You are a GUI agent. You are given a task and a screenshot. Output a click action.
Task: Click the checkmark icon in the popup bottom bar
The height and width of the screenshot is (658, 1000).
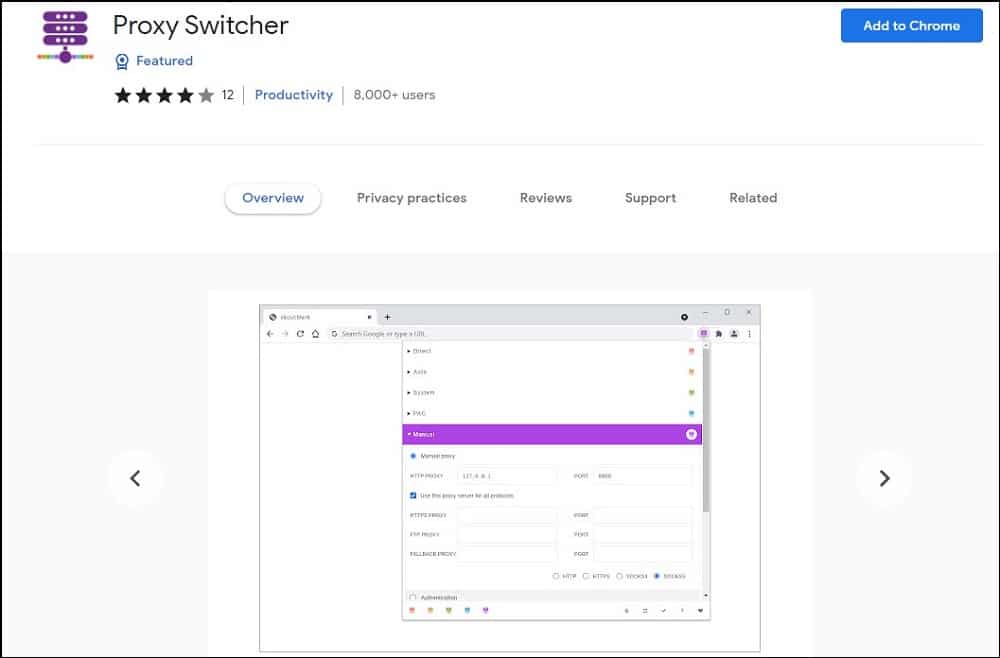[x=663, y=611]
